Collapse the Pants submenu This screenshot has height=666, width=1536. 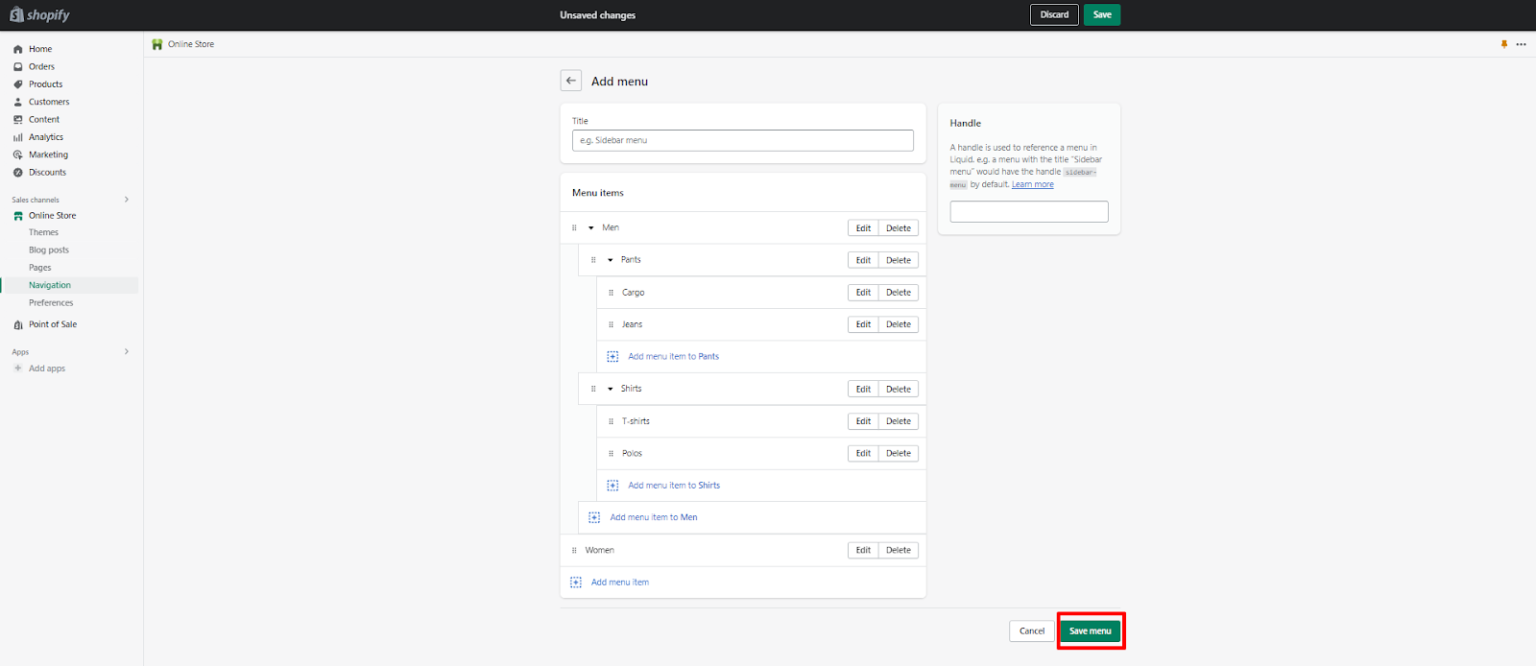pyautogui.click(x=609, y=259)
